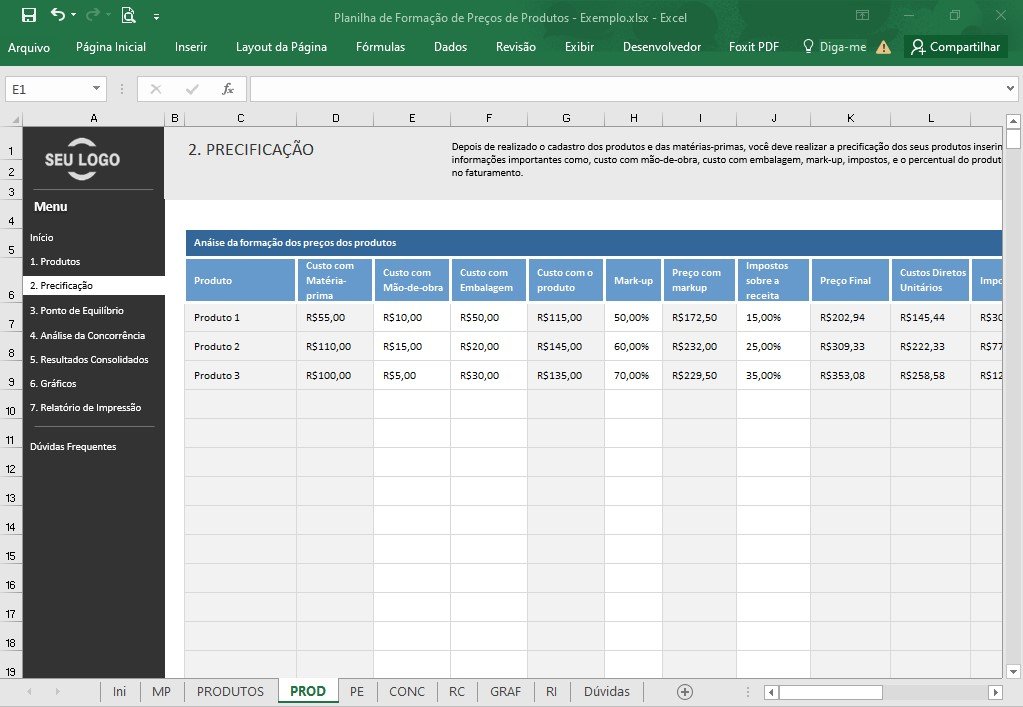The height and width of the screenshot is (707, 1023).
Task: Open the Dados ribbon tab
Action: pyautogui.click(x=450, y=47)
